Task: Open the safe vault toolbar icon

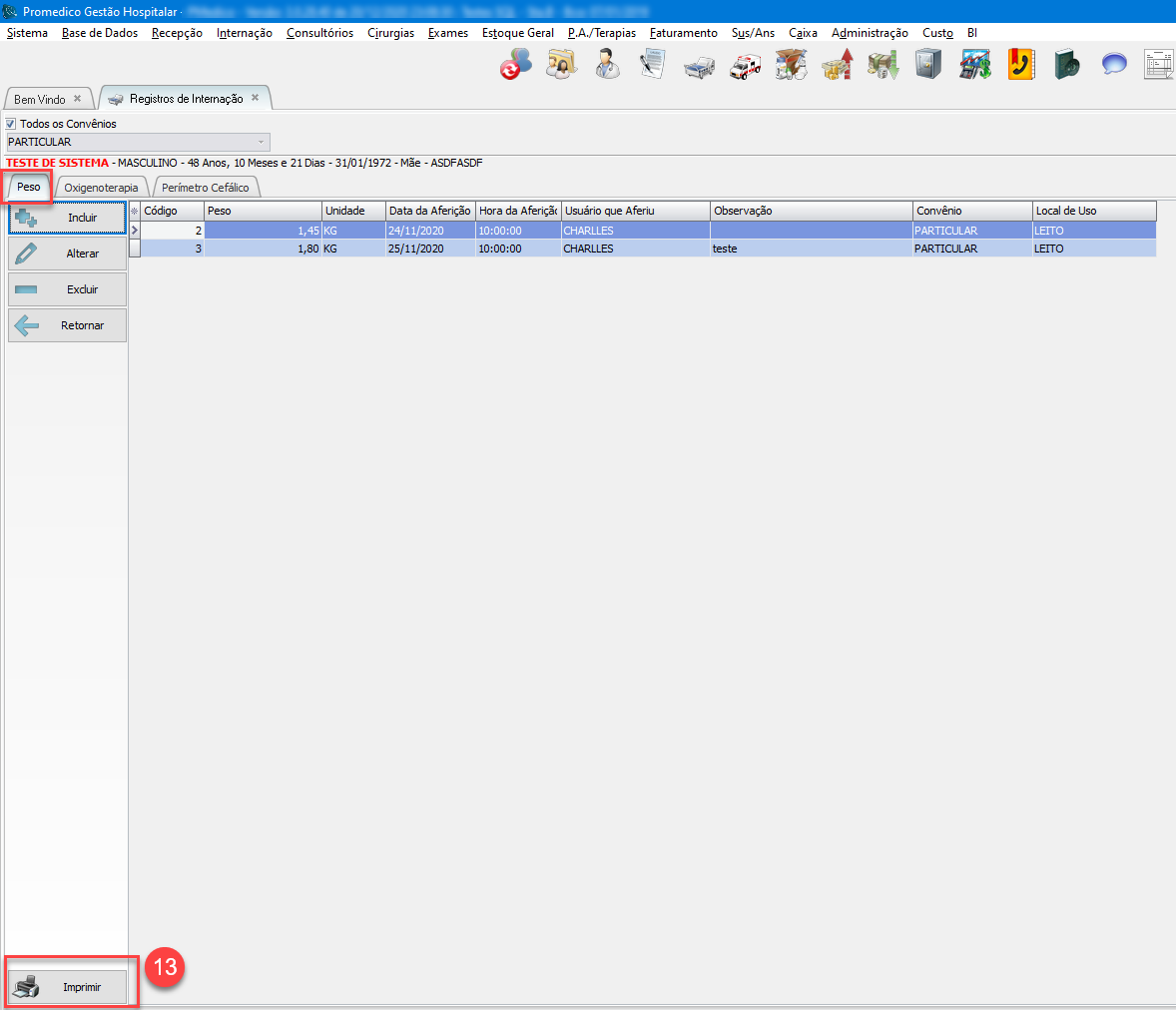Action: tap(928, 66)
